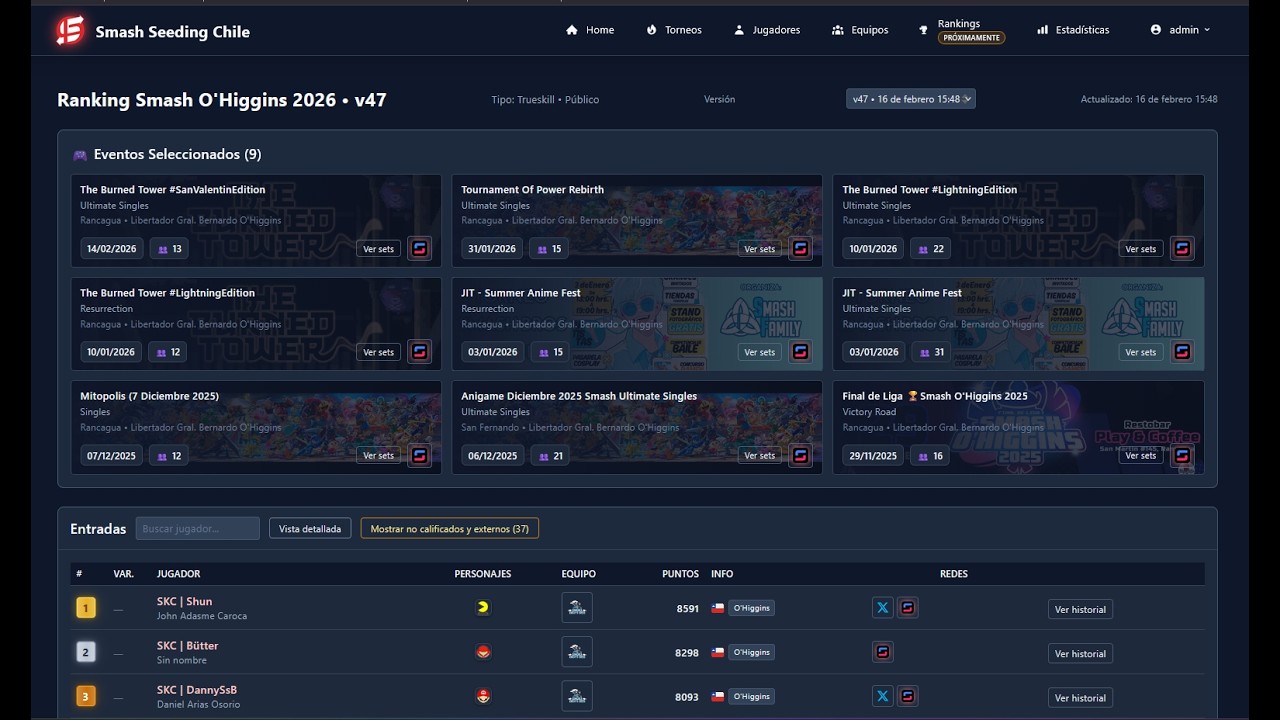The height and width of the screenshot is (720, 1280).
Task: Click DannySsB's character icon
Action: pos(483,696)
